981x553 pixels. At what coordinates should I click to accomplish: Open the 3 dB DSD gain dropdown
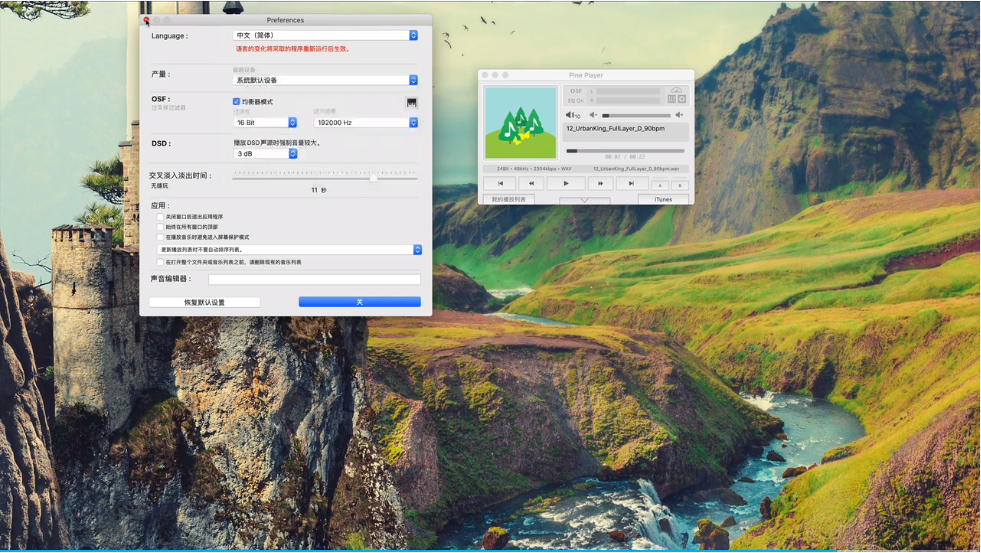click(x=265, y=153)
